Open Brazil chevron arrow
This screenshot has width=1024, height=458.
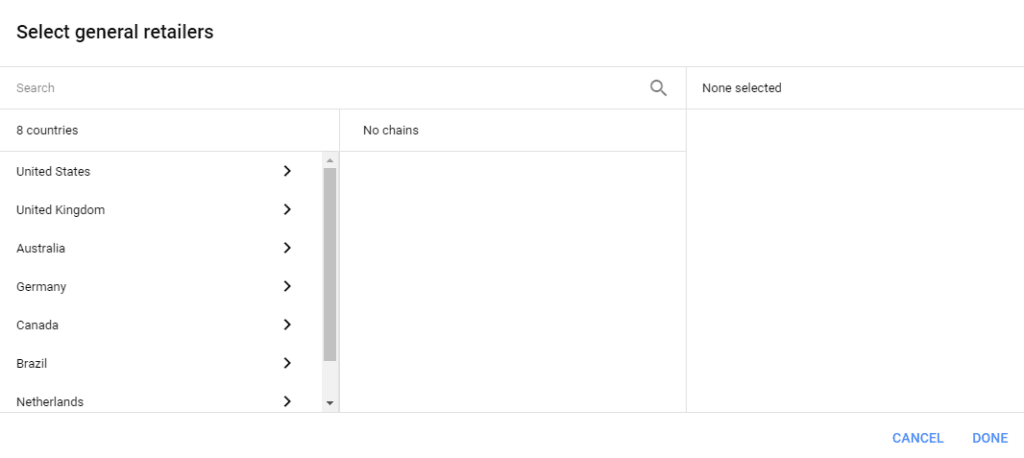click(287, 363)
